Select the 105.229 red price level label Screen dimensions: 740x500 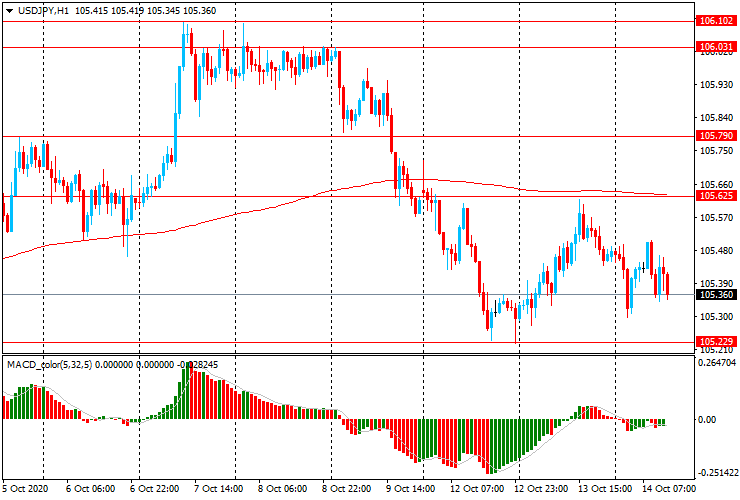tap(716, 341)
